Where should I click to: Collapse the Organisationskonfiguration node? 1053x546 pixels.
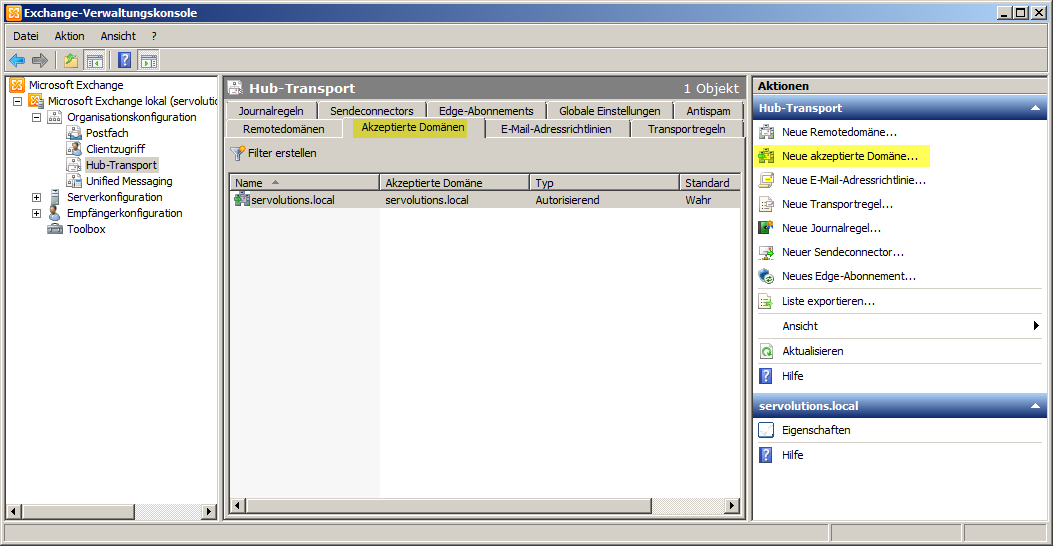pyautogui.click(x=36, y=118)
